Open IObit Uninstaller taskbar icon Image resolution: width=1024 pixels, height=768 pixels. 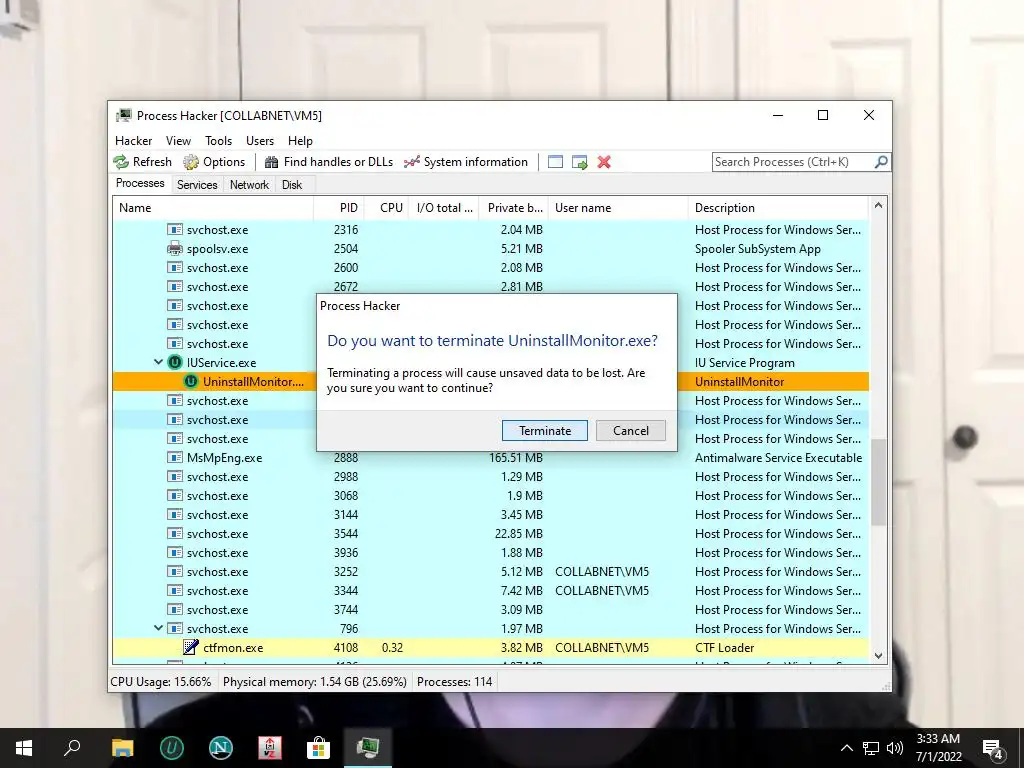tap(172, 748)
